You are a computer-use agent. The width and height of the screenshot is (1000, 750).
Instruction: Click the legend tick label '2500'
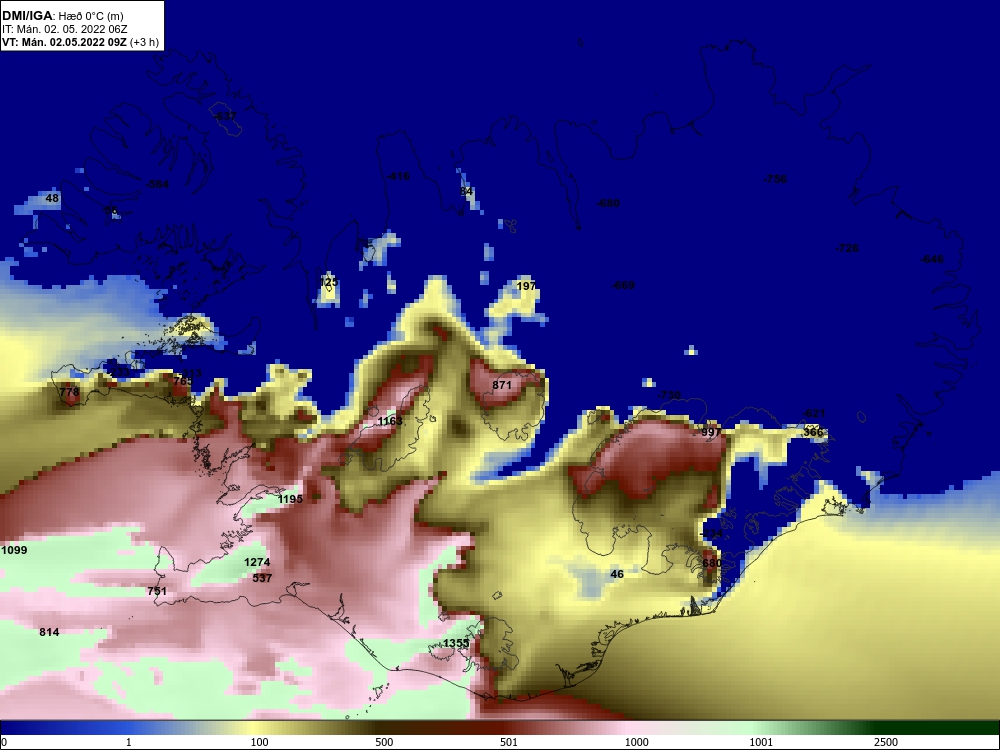click(886, 742)
